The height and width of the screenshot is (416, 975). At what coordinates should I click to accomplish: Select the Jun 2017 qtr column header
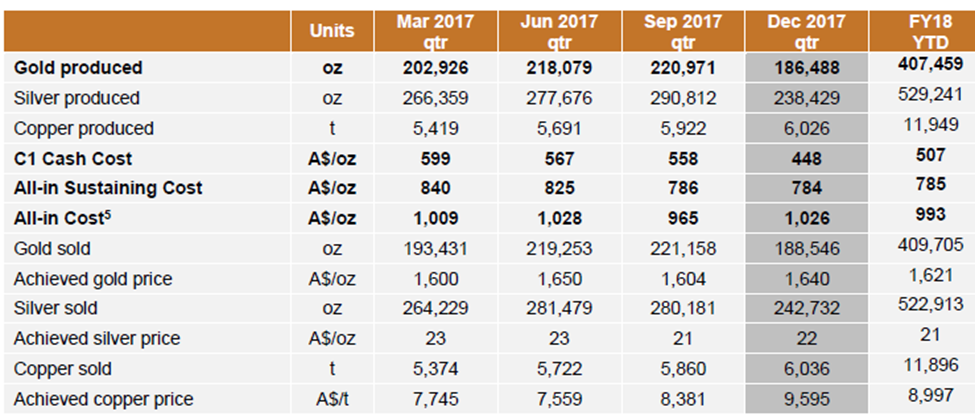(559, 31)
